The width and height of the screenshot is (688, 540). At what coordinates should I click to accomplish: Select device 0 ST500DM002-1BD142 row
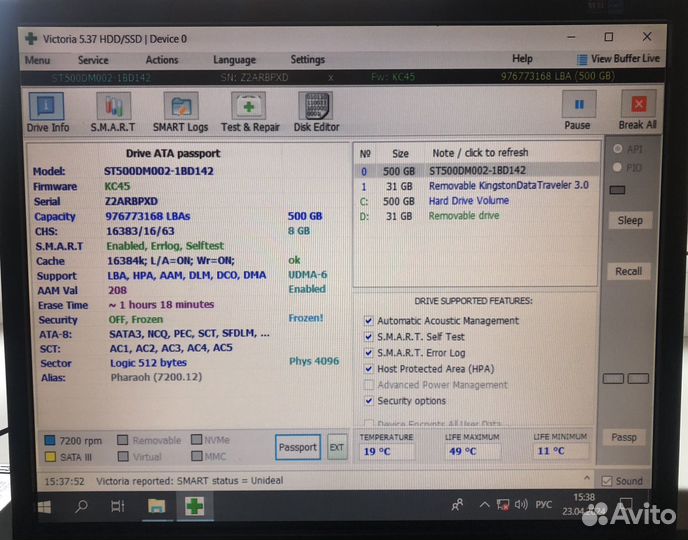pos(476,171)
